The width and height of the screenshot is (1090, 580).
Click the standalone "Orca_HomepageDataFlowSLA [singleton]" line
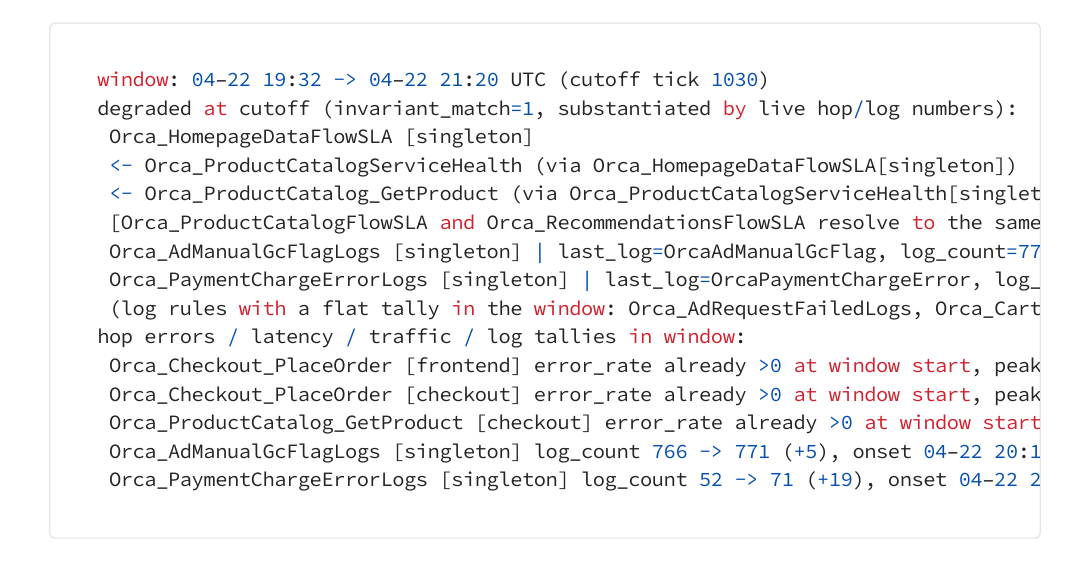tap(321, 137)
